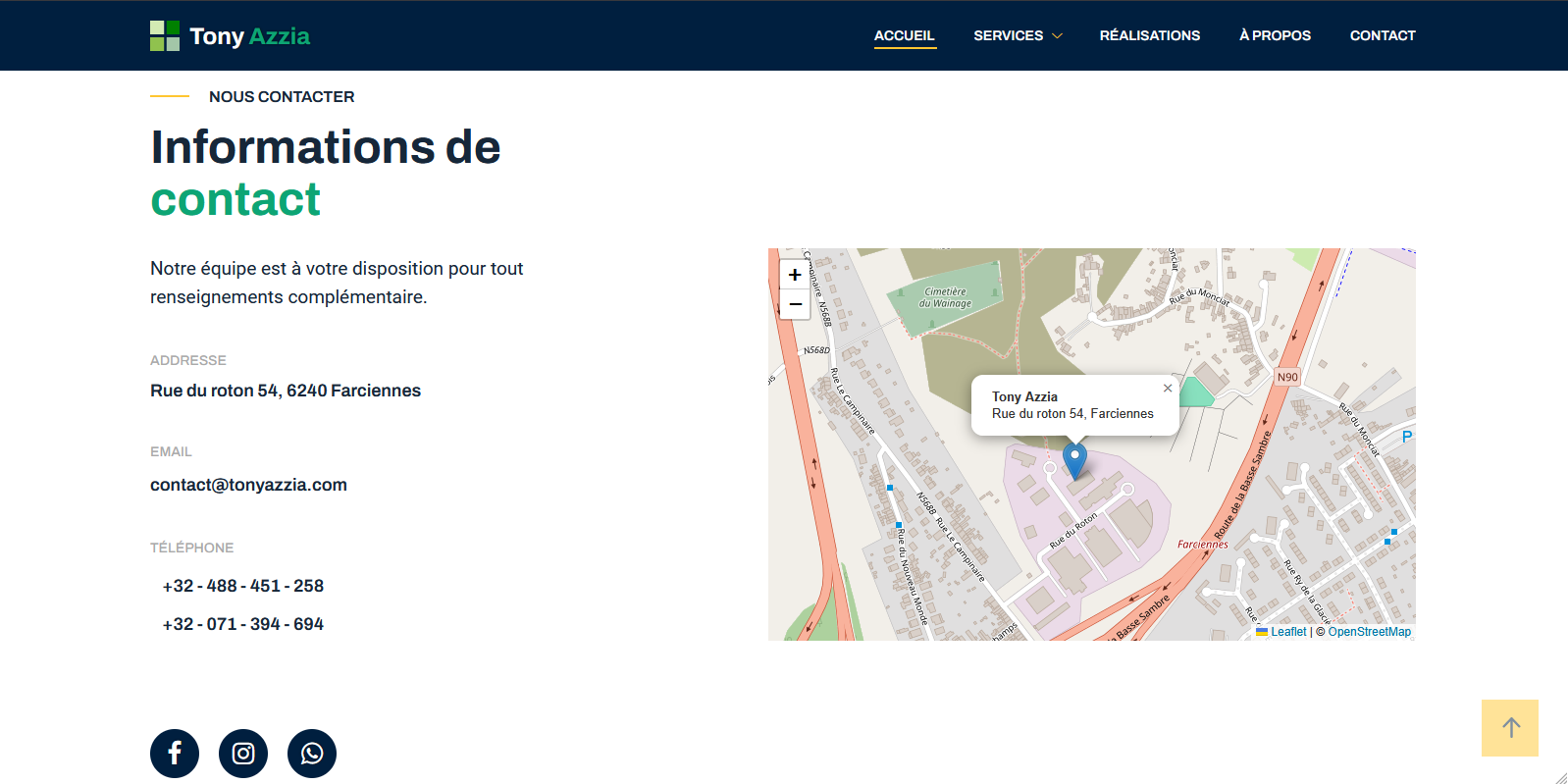Viewport: 1568px width, 784px height.
Task: Open the Réalisations menu item
Action: pyautogui.click(x=1150, y=35)
